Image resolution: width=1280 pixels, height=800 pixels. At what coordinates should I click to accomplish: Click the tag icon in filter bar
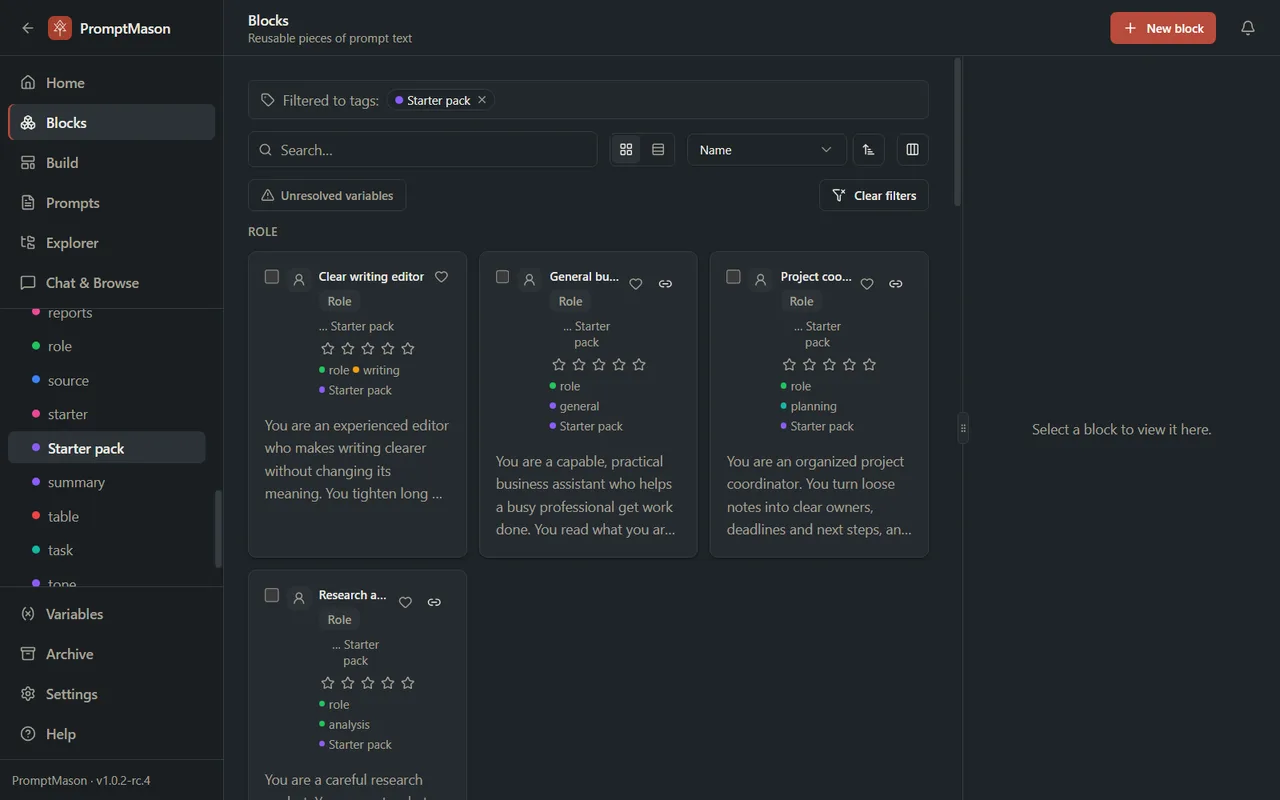[267, 100]
